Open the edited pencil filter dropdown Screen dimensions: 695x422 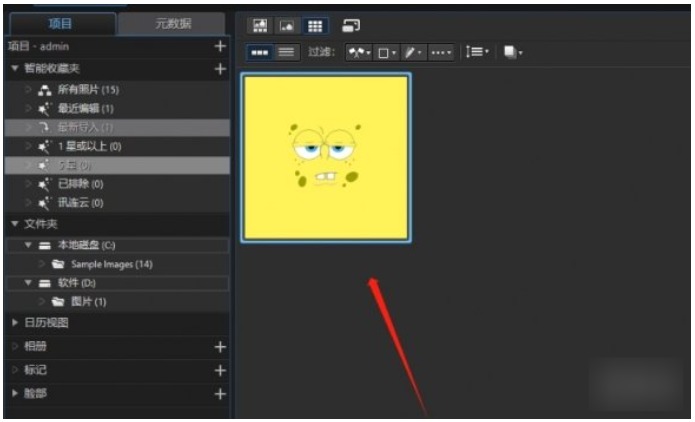click(413, 53)
